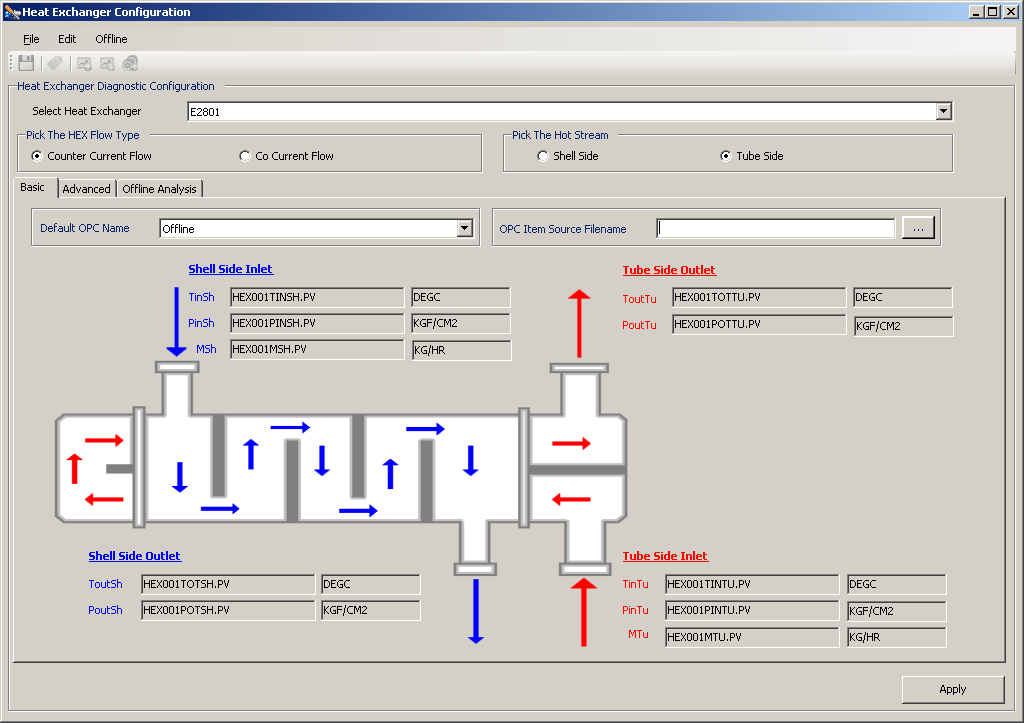The height and width of the screenshot is (723, 1024).
Task: Click the chart download toolbar icon
Action: [107, 62]
